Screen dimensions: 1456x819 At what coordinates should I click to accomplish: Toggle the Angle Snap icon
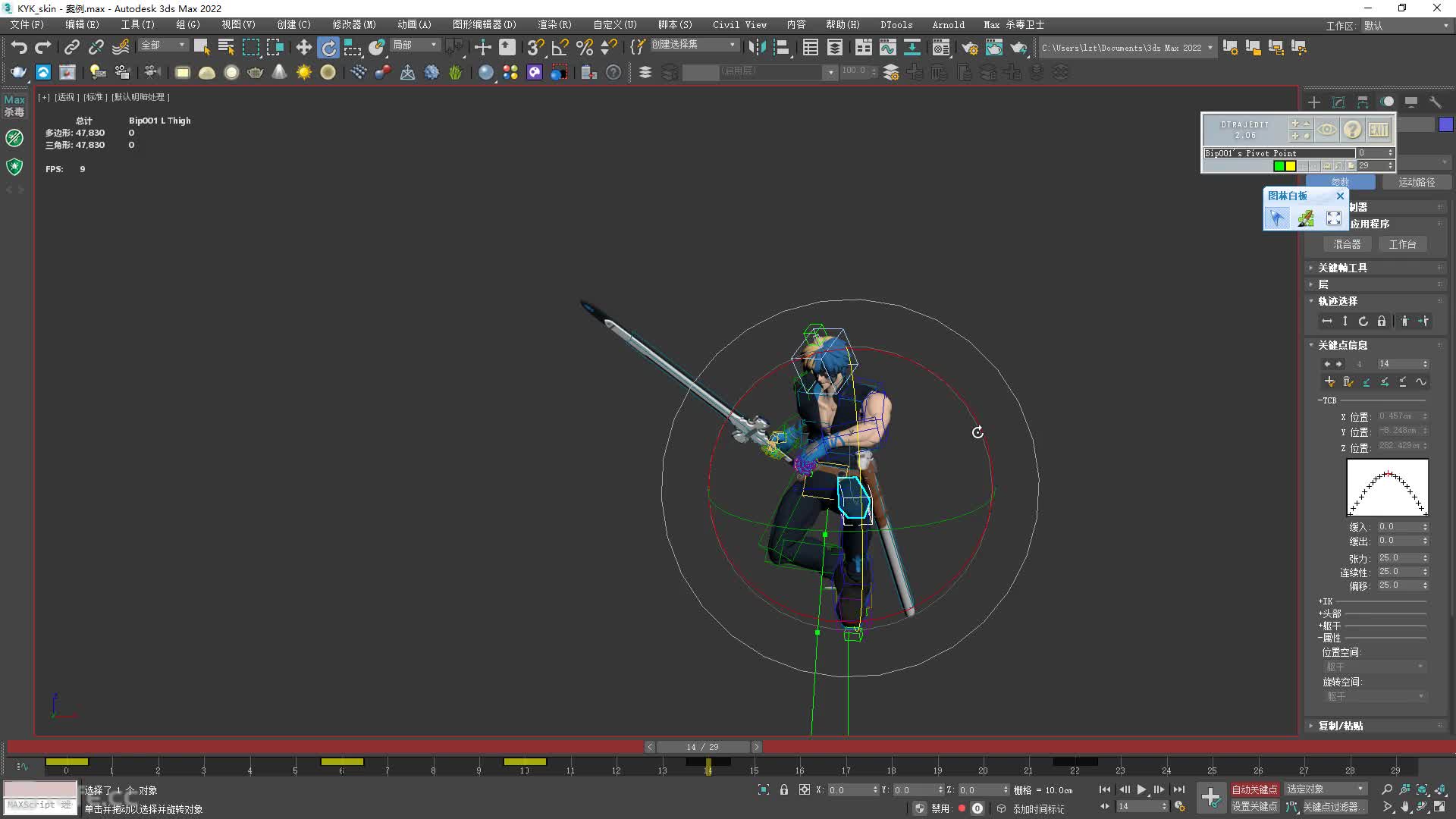[560, 47]
